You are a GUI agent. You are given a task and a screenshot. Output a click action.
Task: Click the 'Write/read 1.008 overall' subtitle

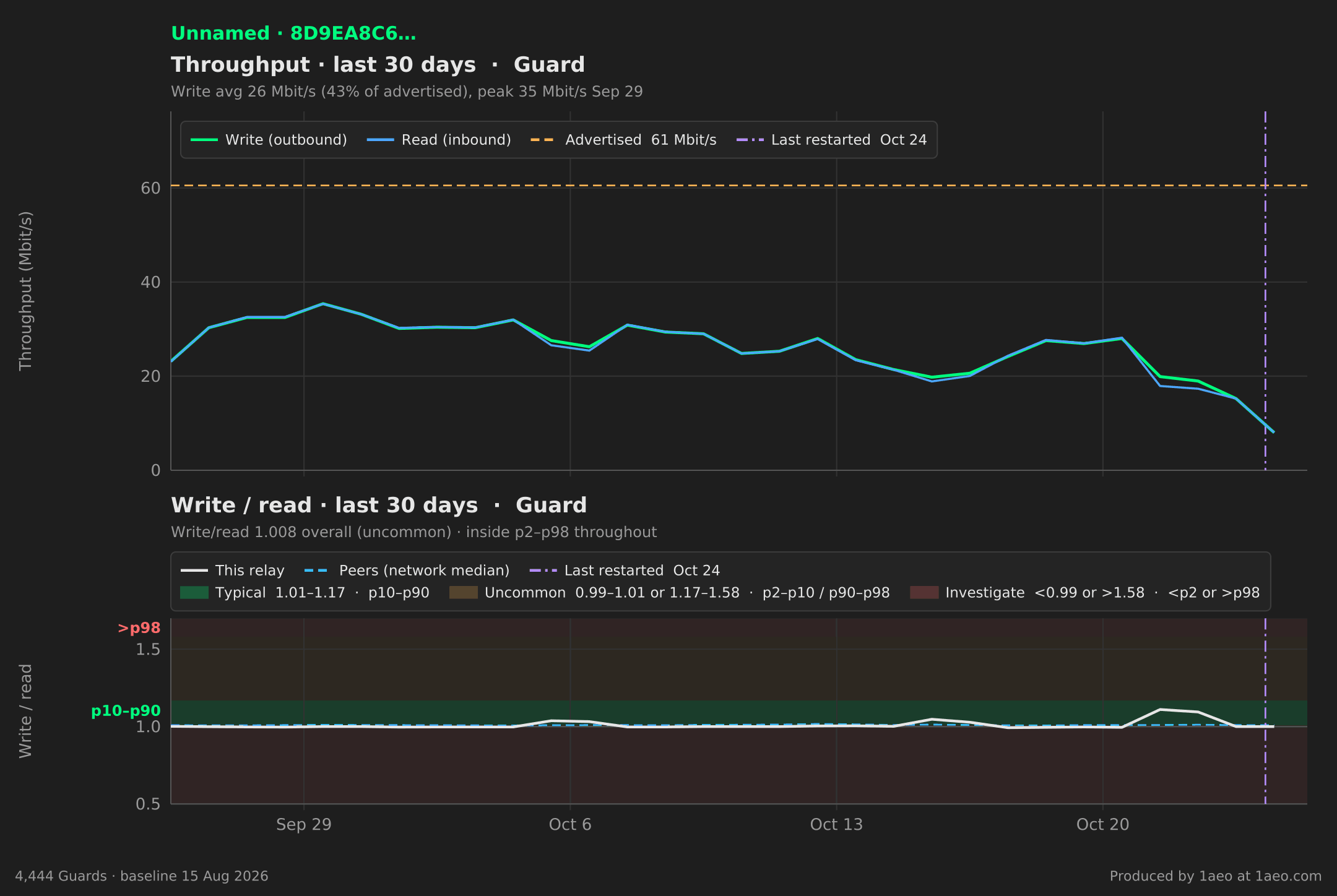coord(413,532)
